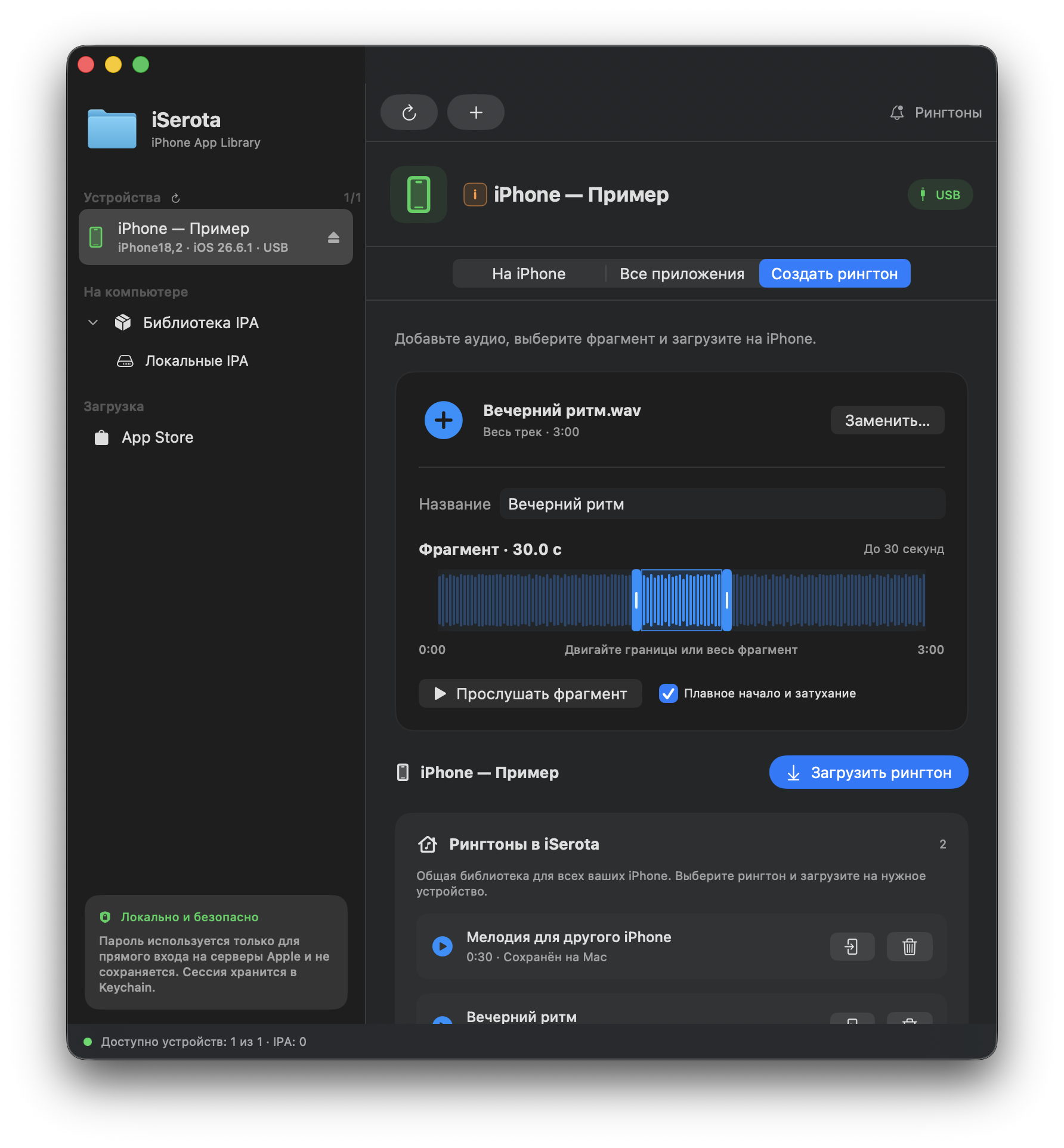This screenshot has width=1064, height=1148.
Task: Click the До 30 секунд label
Action: point(904,549)
